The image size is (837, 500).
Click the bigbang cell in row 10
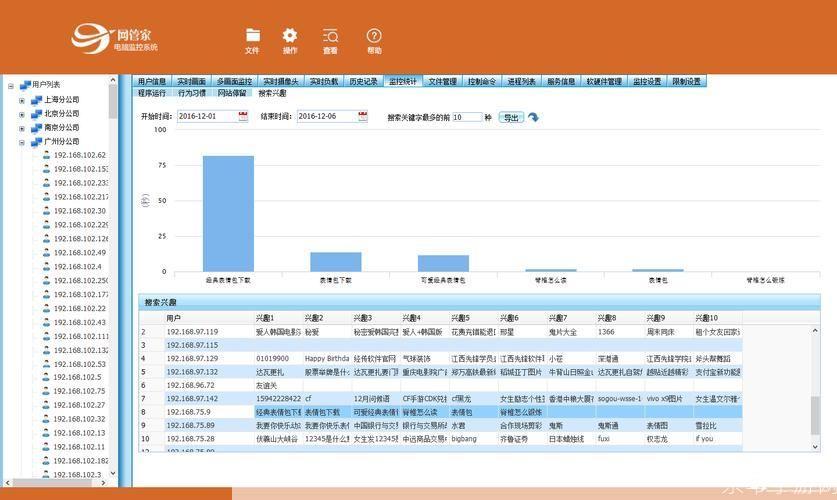473,439
